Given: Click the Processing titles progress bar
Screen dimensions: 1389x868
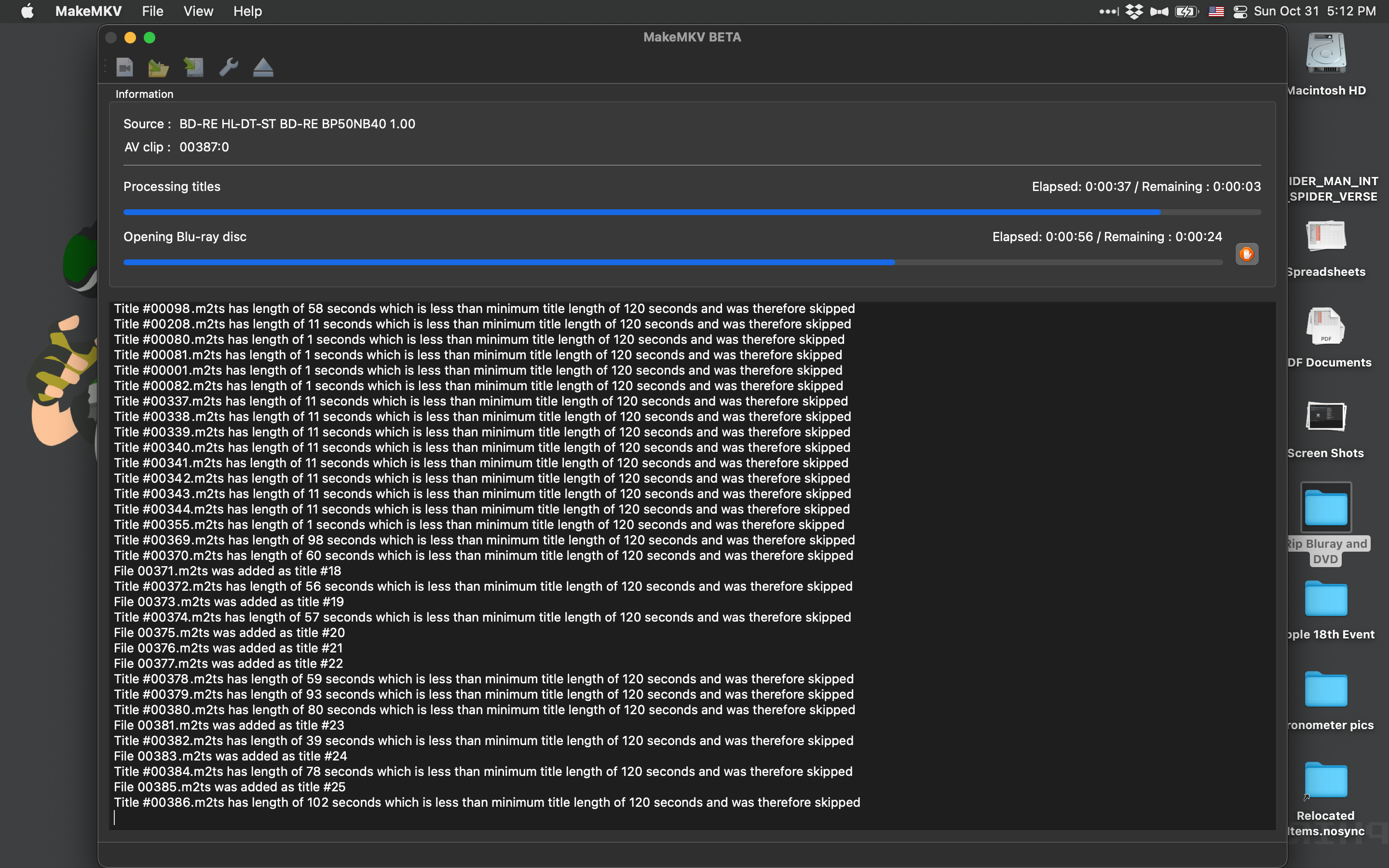Looking at the screenshot, I should (x=692, y=212).
